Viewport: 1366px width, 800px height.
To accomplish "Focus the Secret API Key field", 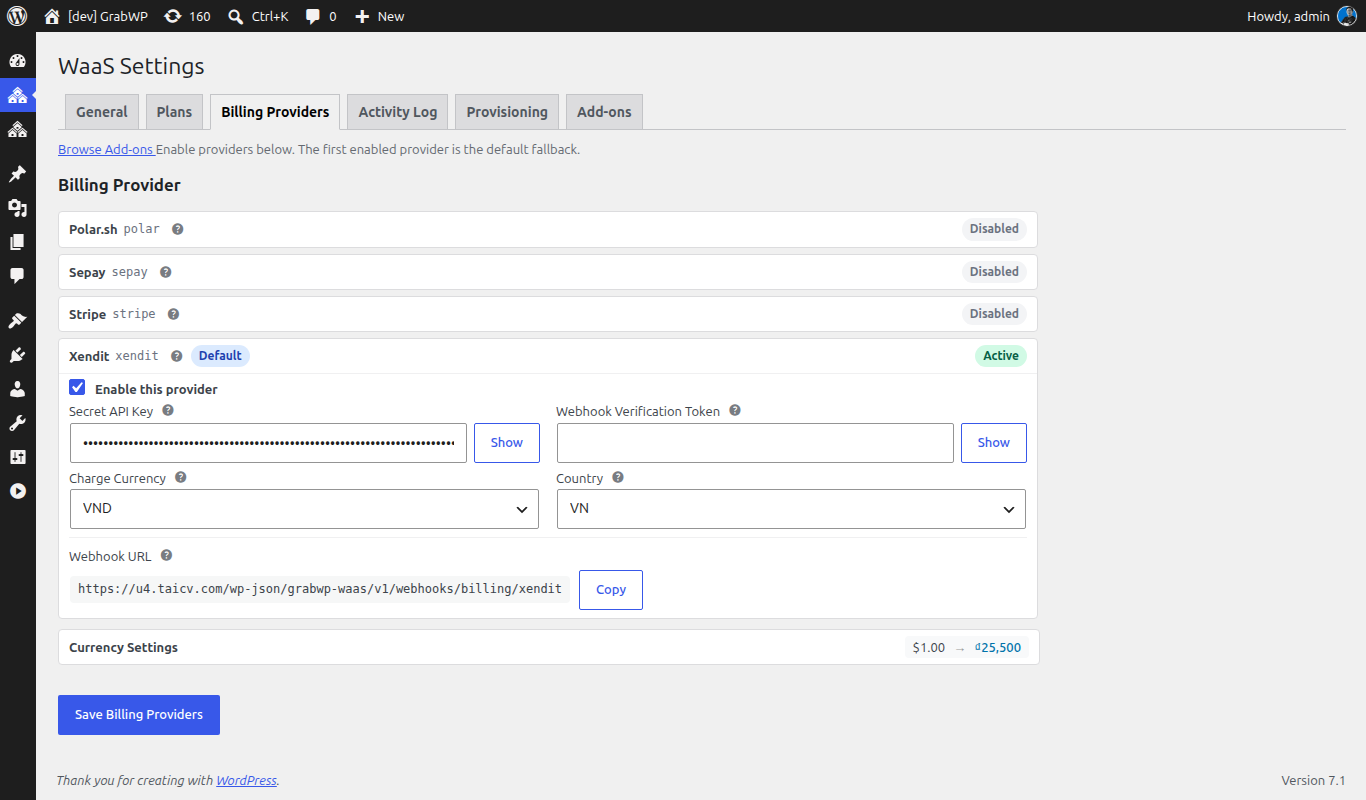I will coord(268,443).
